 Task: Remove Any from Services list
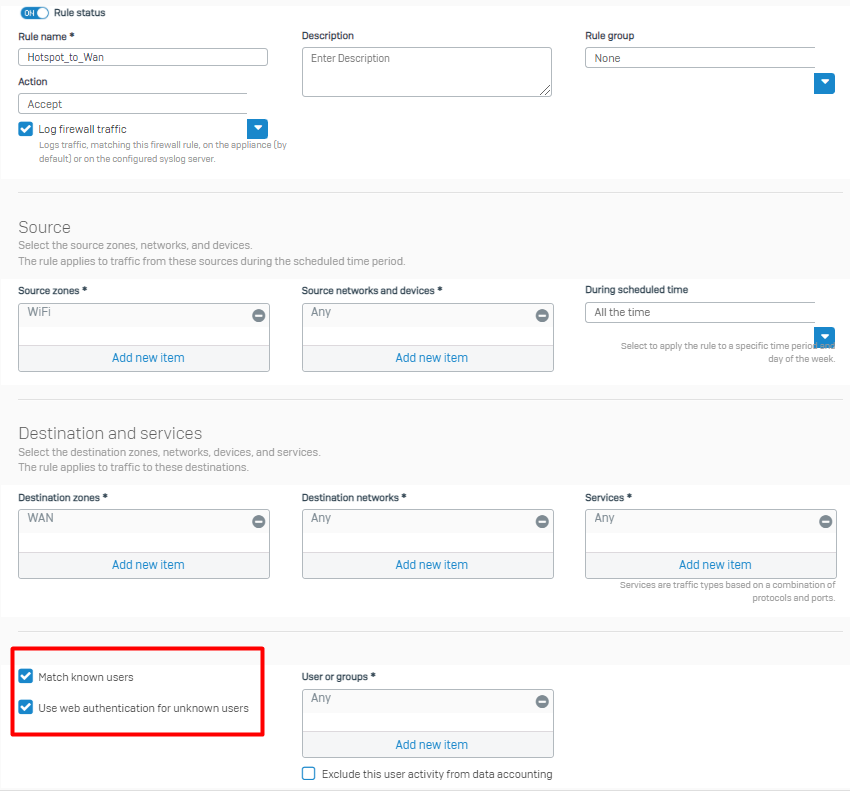point(825,521)
